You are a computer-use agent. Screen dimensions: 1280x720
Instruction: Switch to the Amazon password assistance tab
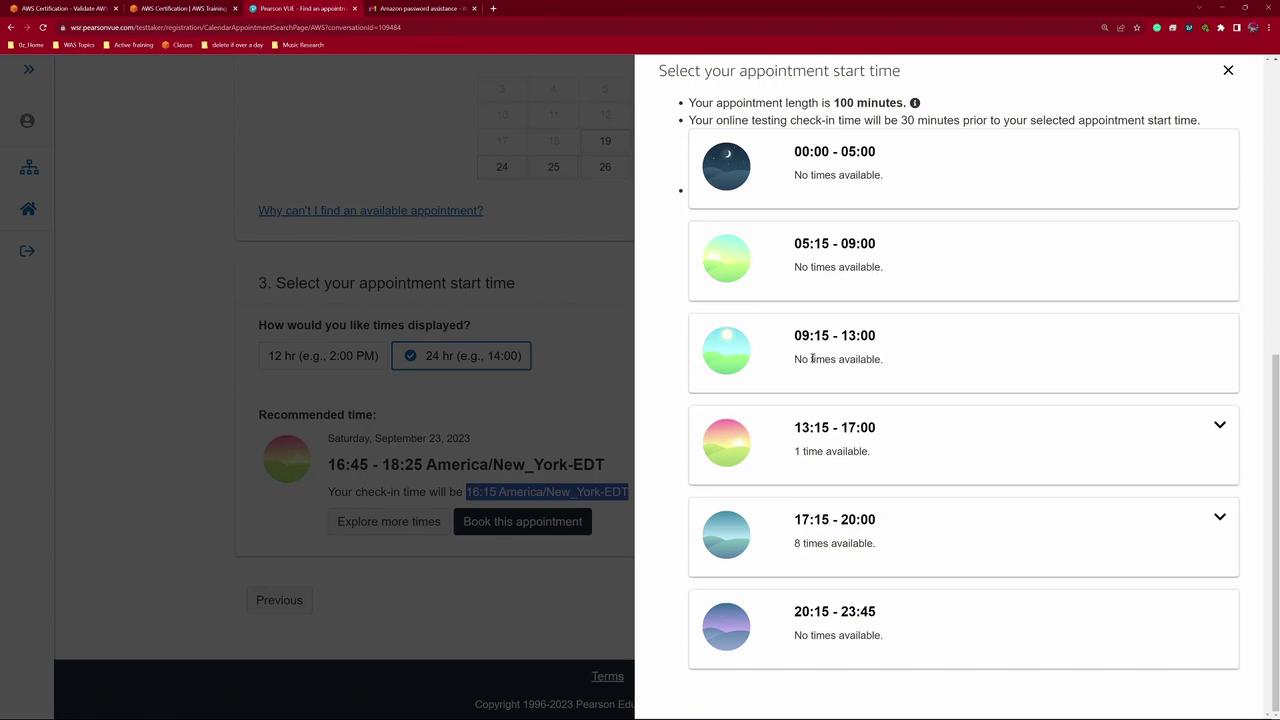click(x=422, y=8)
